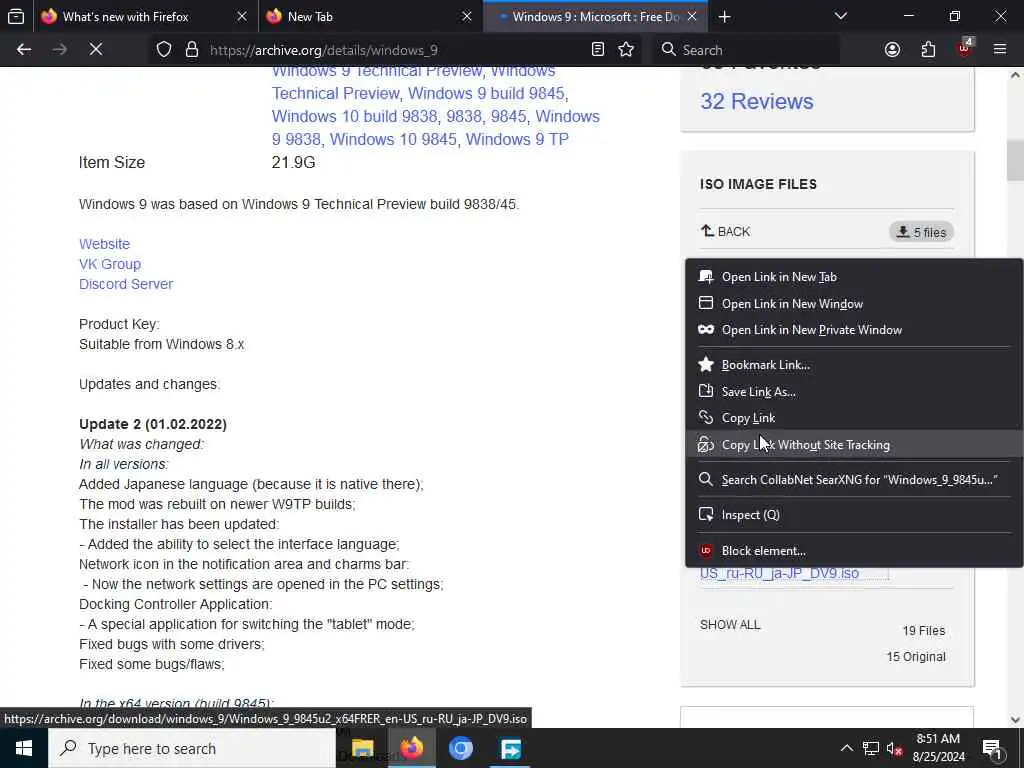
Task: Open the extensions puzzle icon
Action: 928,50
